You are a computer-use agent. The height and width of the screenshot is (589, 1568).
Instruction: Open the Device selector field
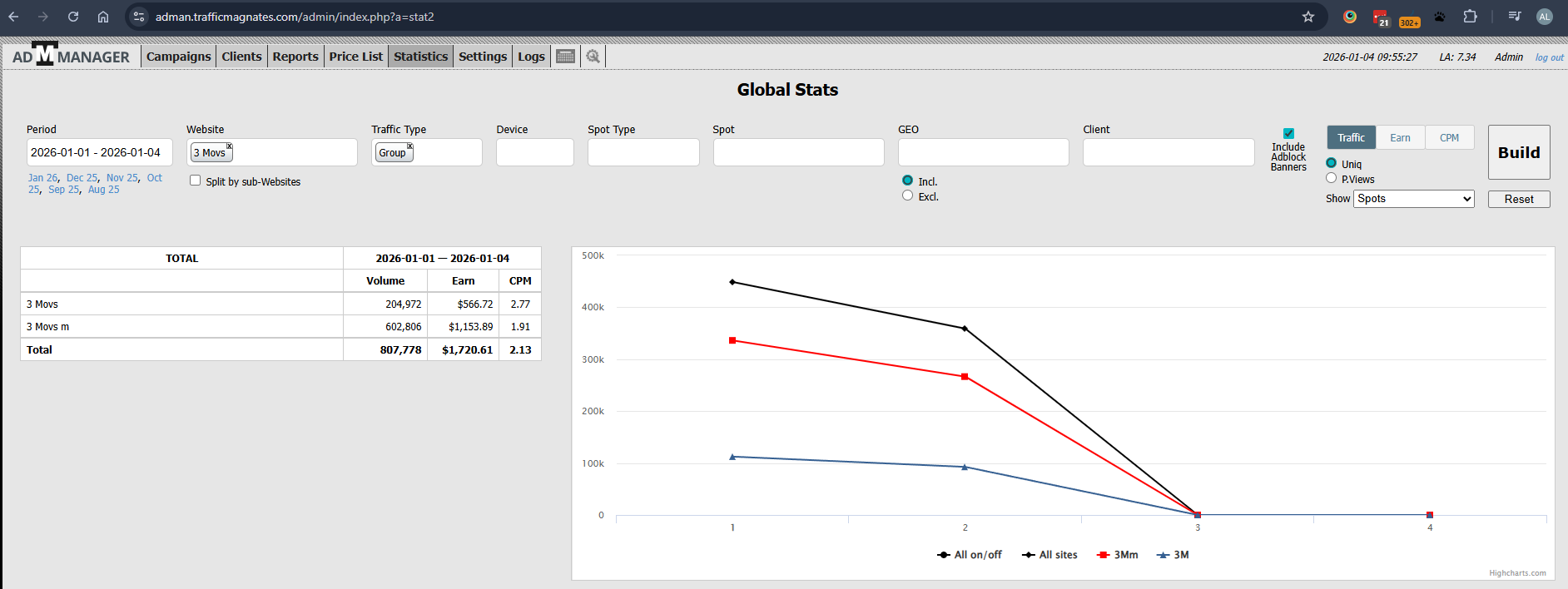535,152
